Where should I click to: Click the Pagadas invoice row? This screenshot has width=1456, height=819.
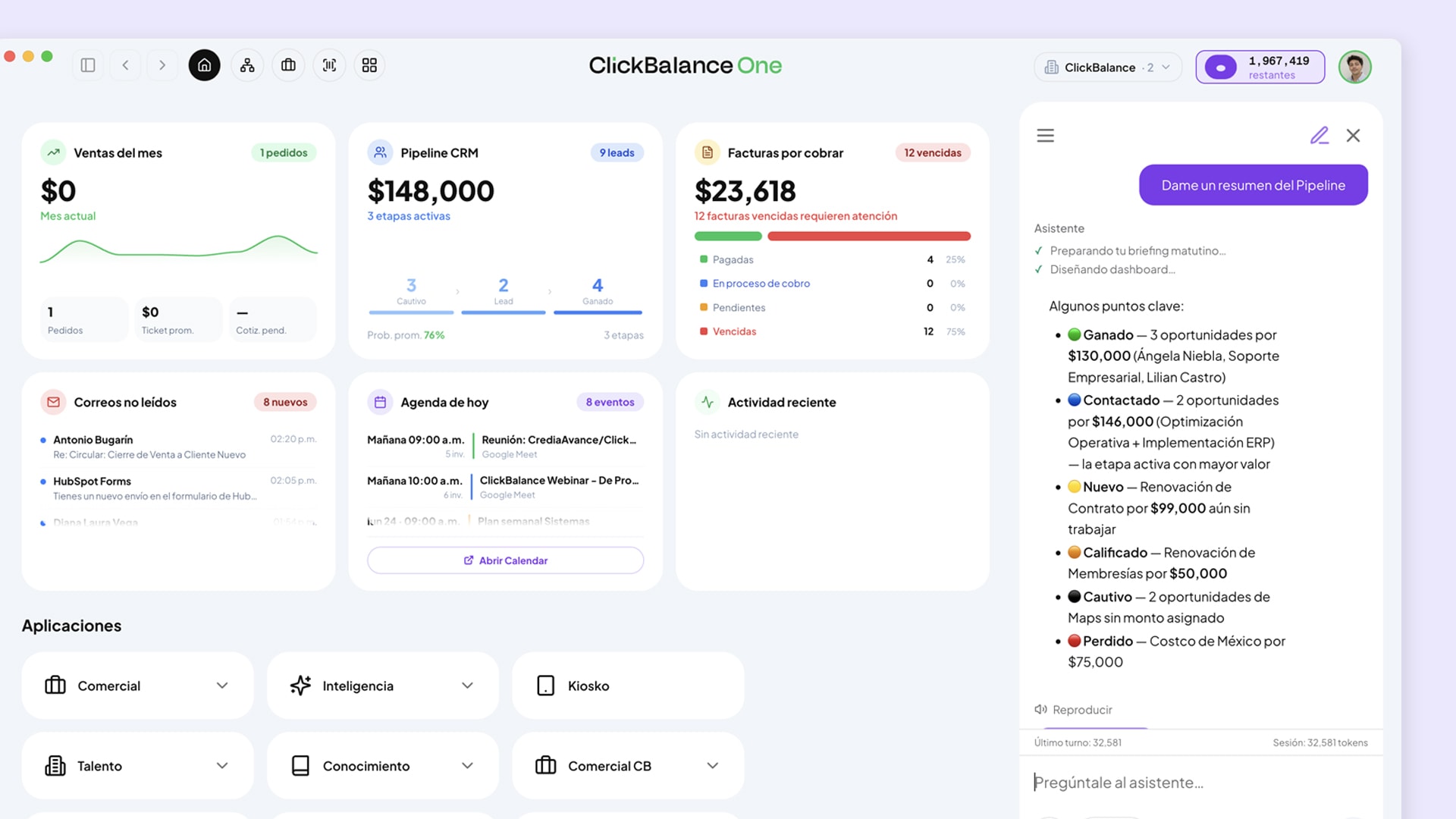coord(833,260)
